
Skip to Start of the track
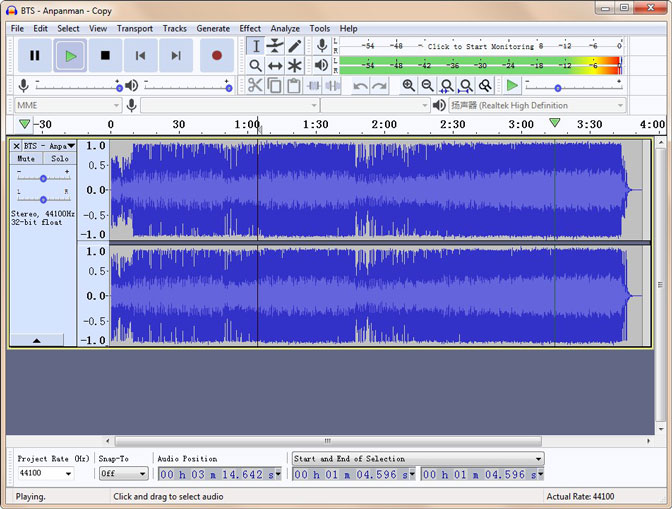pos(141,56)
